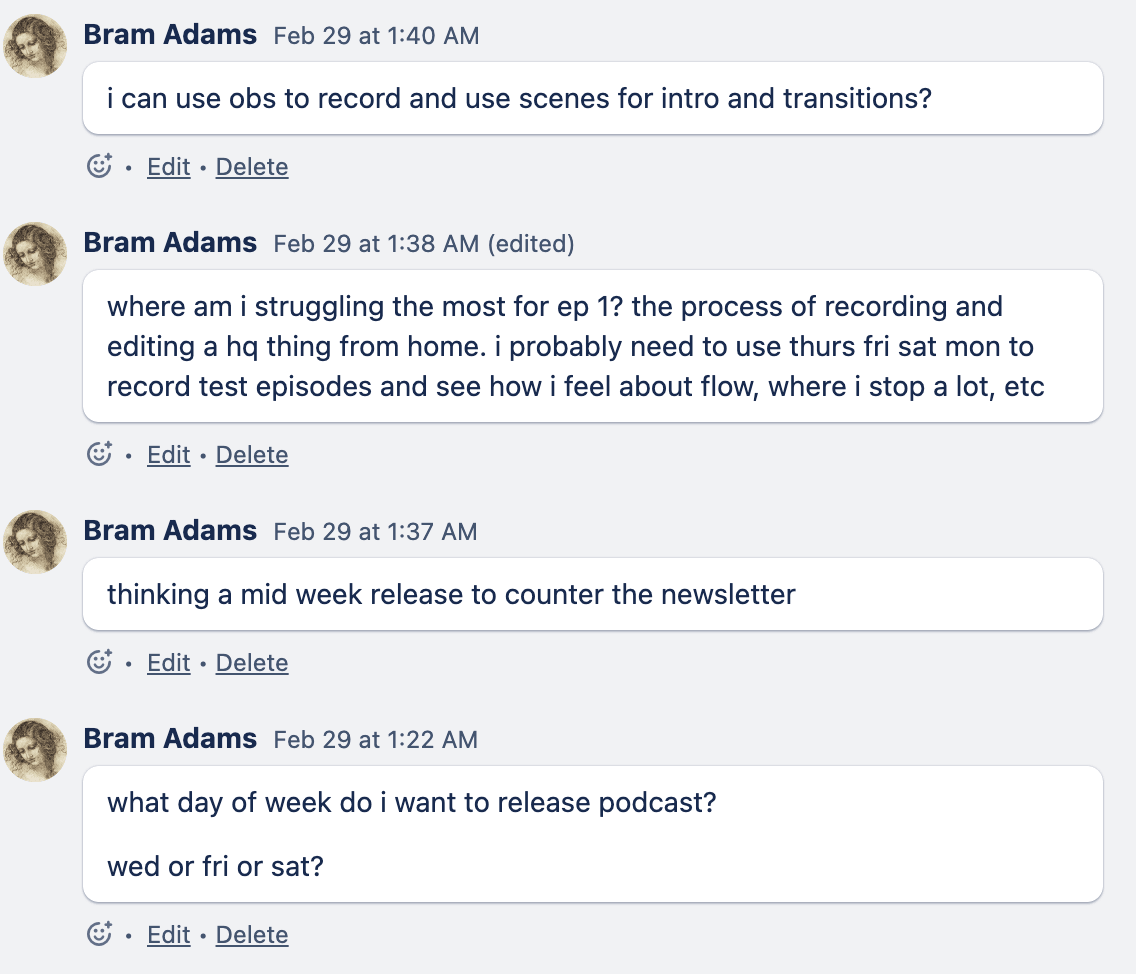Delete the newsletter counter comment
The width and height of the screenshot is (1136, 974).
click(x=252, y=662)
